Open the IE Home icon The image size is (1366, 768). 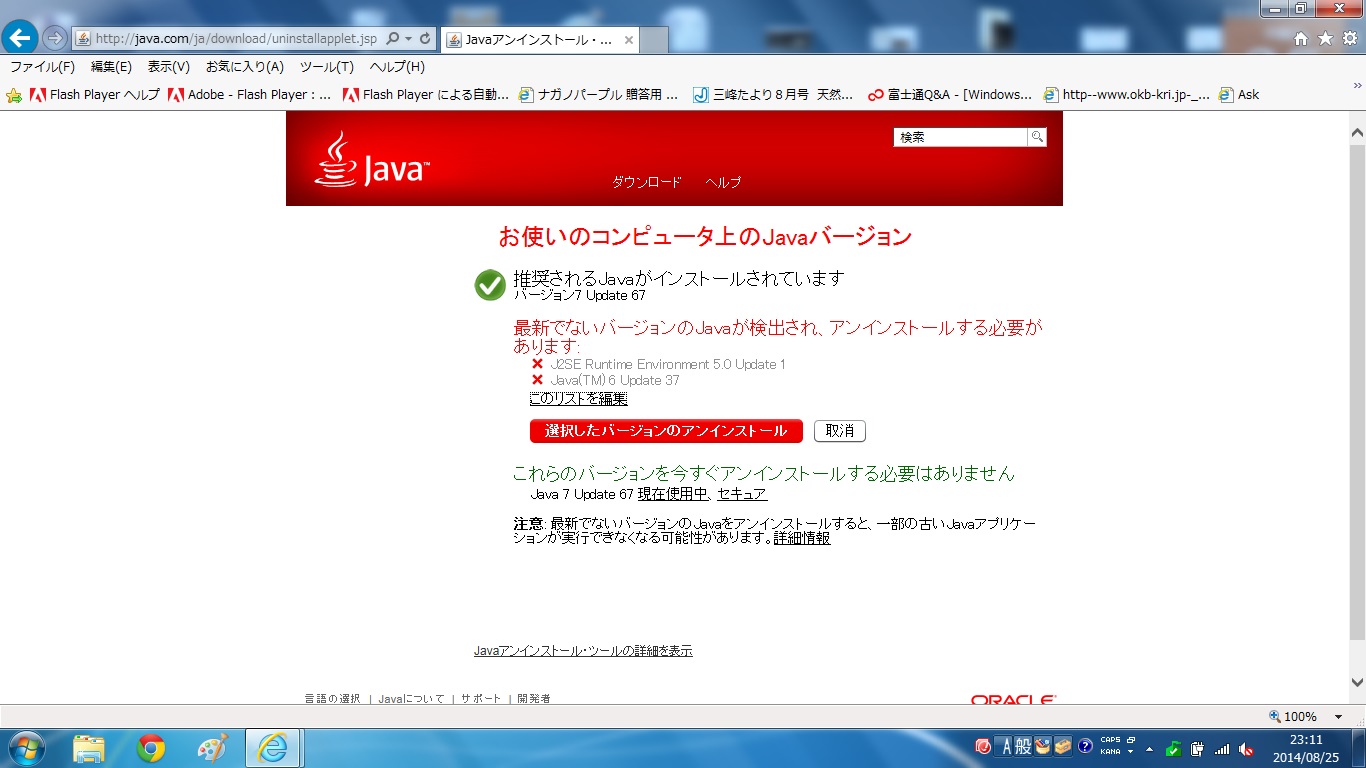click(1301, 38)
